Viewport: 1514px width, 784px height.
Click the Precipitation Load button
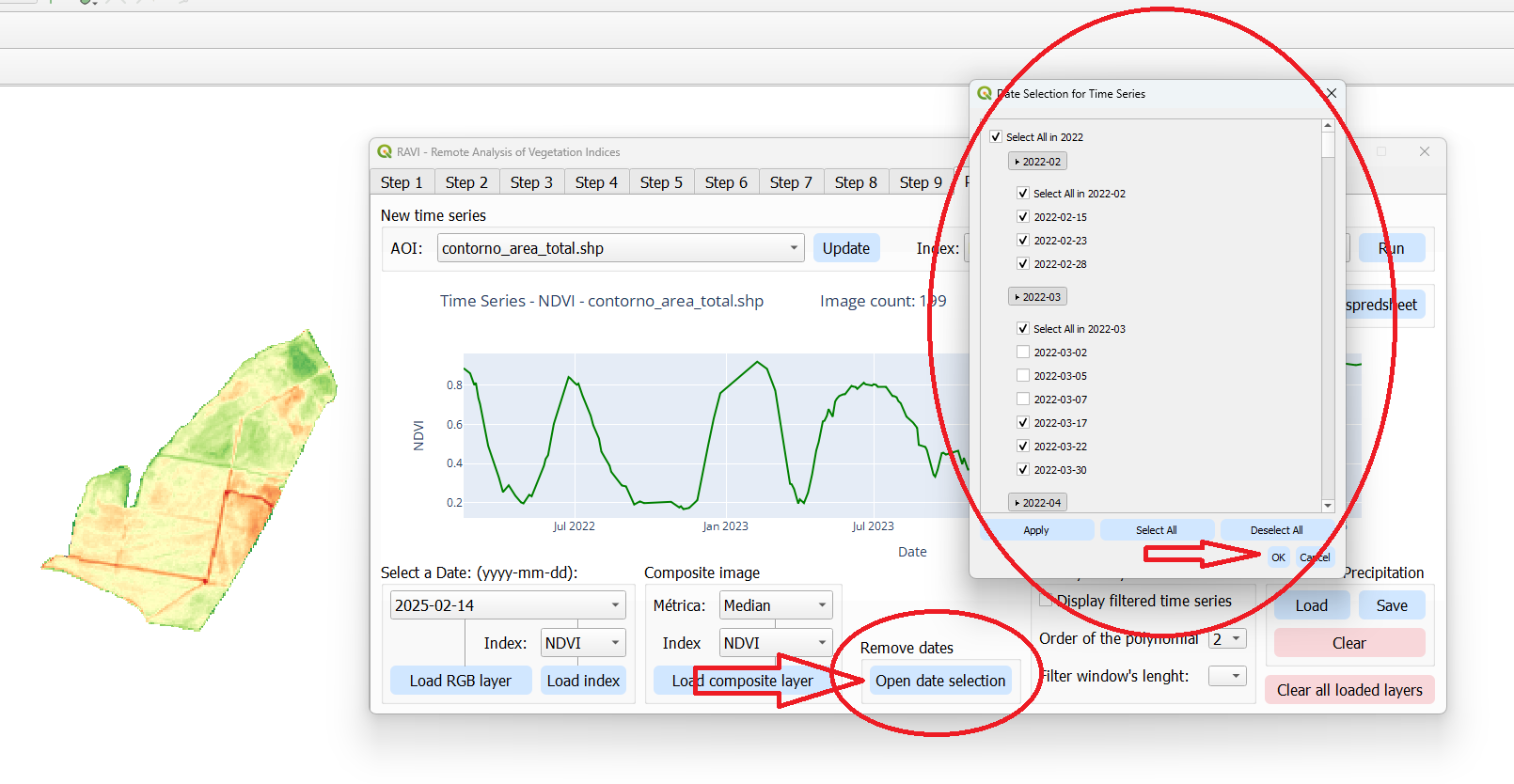click(1312, 605)
